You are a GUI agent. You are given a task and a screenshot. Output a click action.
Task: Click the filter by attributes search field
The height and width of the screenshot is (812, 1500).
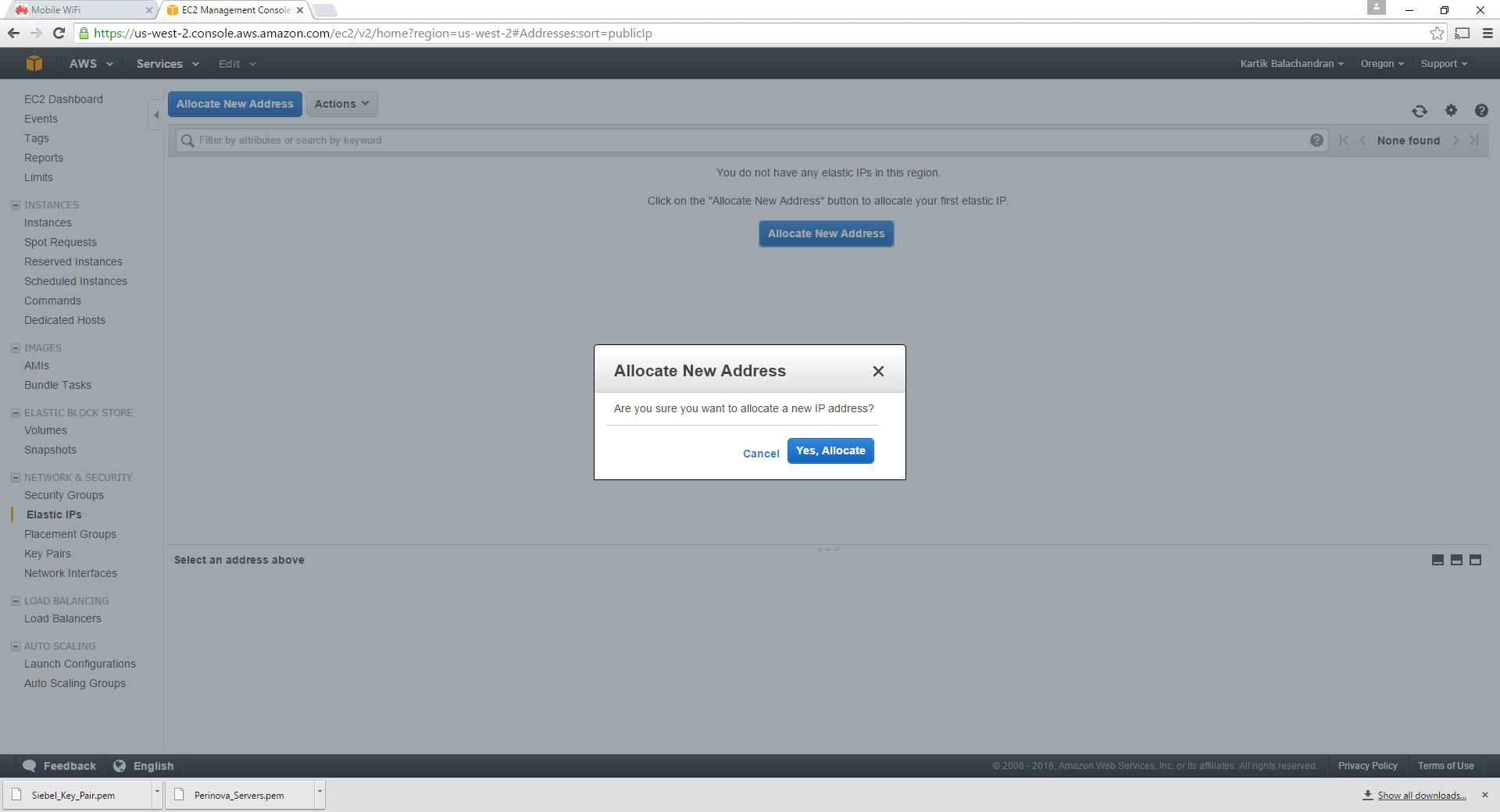tap(752, 141)
